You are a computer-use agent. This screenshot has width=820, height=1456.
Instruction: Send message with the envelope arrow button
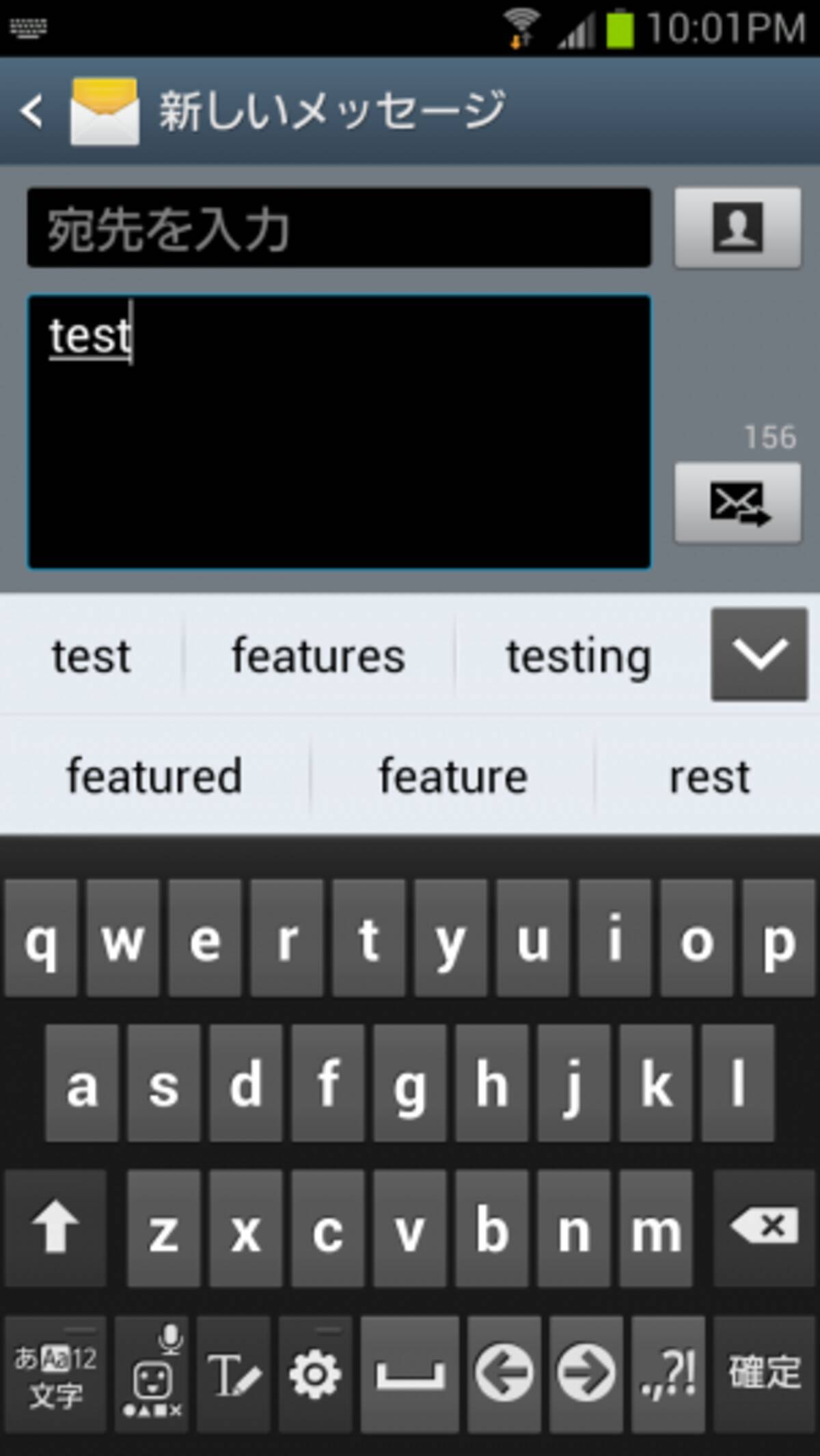pyautogui.click(x=737, y=503)
